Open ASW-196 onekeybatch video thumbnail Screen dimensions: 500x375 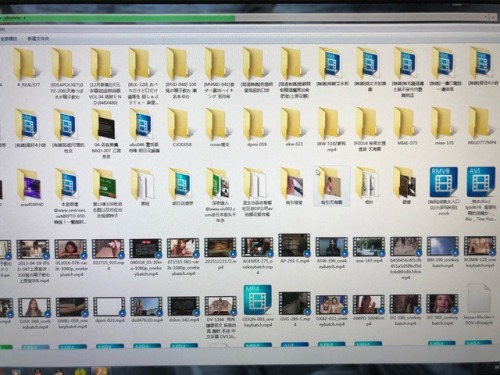click(332, 247)
